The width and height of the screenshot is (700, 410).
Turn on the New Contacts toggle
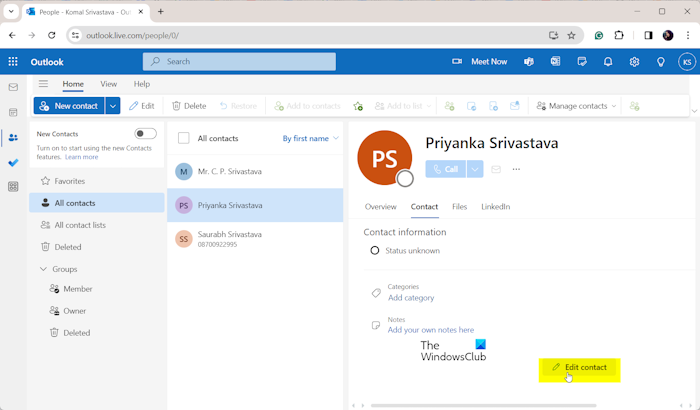click(x=146, y=134)
